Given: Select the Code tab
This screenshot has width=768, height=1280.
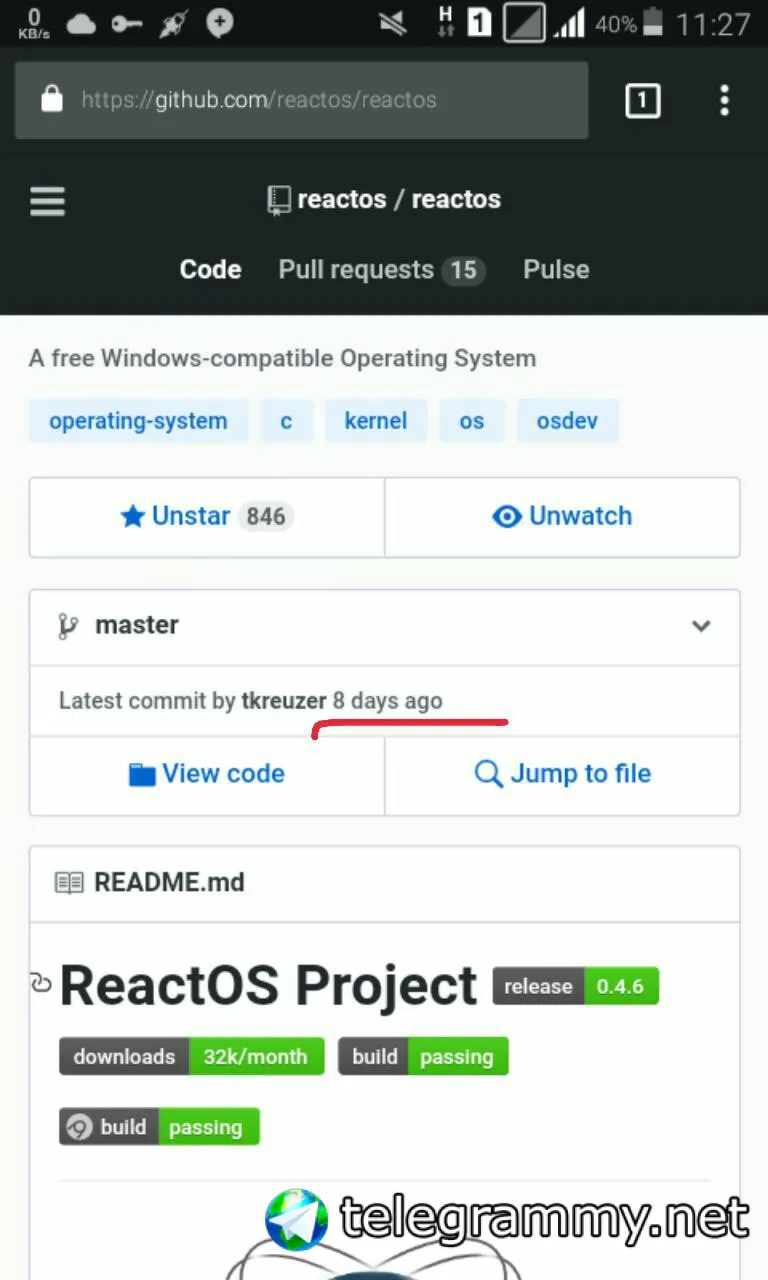Looking at the screenshot, I should click(x=210, y=270).
